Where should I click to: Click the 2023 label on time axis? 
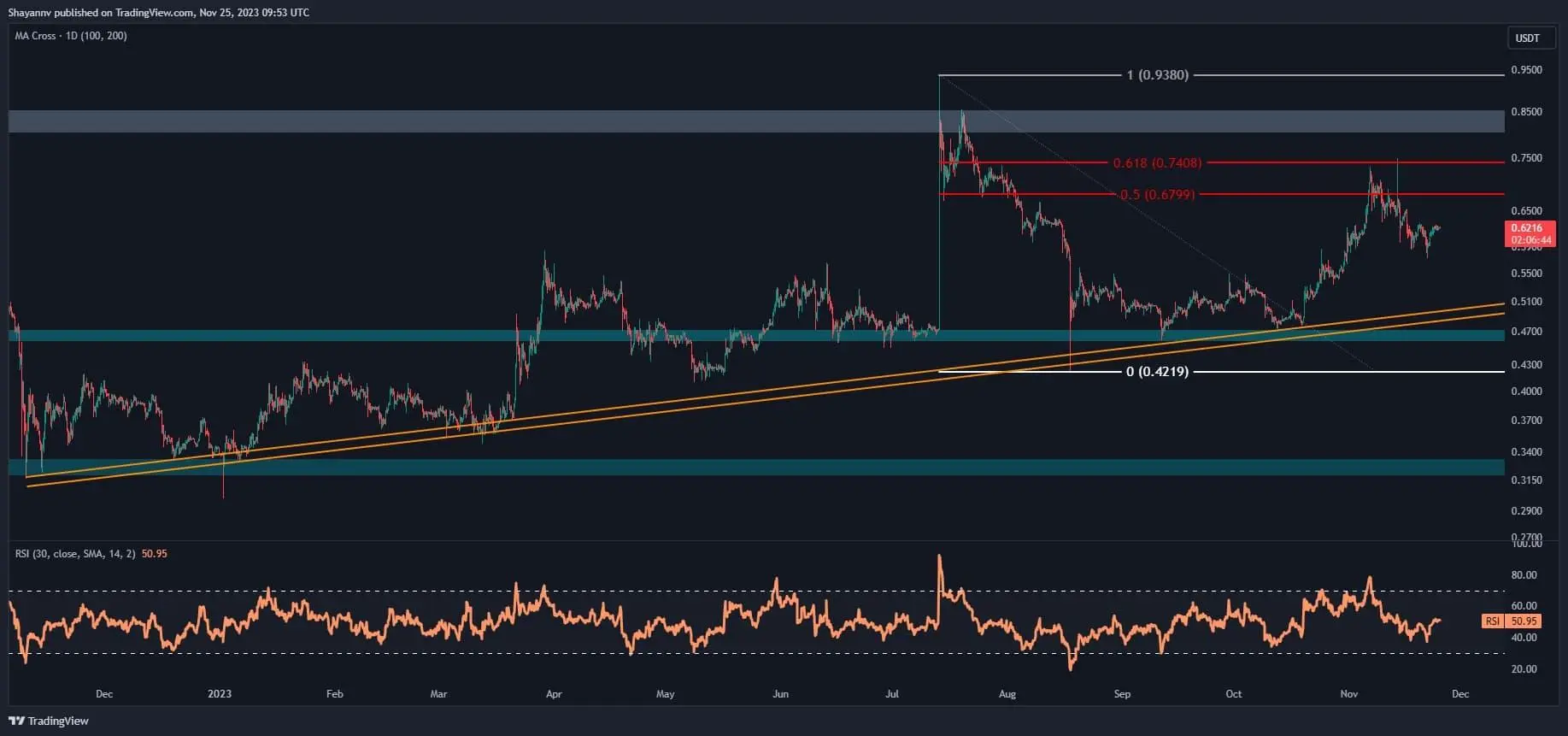[220, 694]
